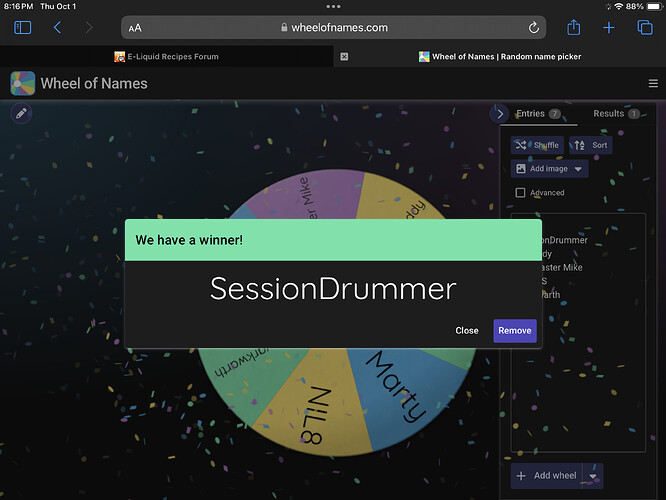
Task: Tap the three-dot multitasking indicator
Action: click(333, 6)
